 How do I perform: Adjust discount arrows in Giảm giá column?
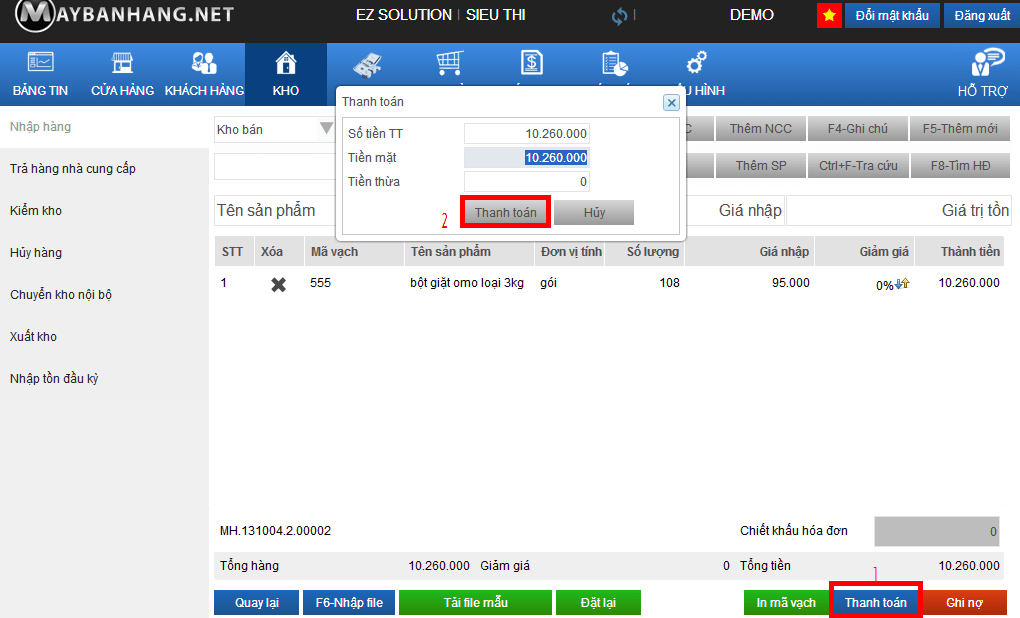pyautogui.click(x=903, y=284)
